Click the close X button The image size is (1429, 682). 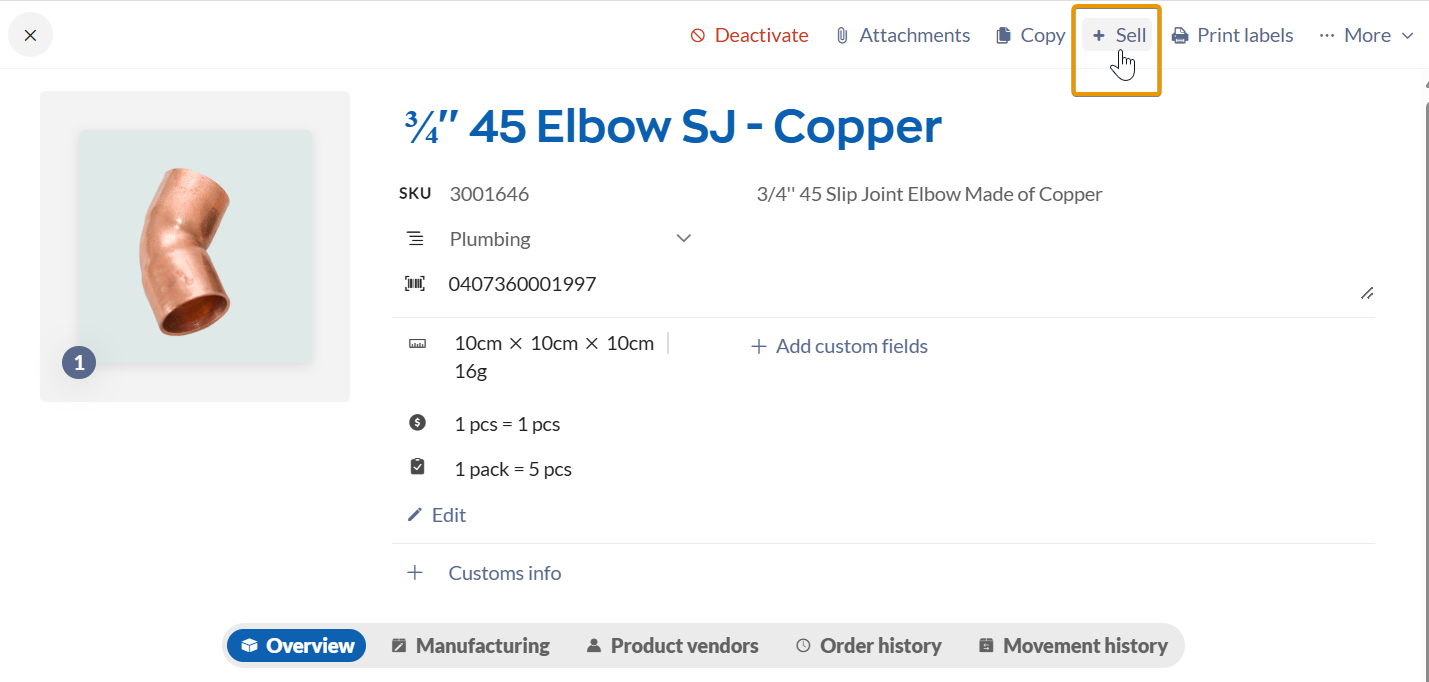(x=30, y=36)
